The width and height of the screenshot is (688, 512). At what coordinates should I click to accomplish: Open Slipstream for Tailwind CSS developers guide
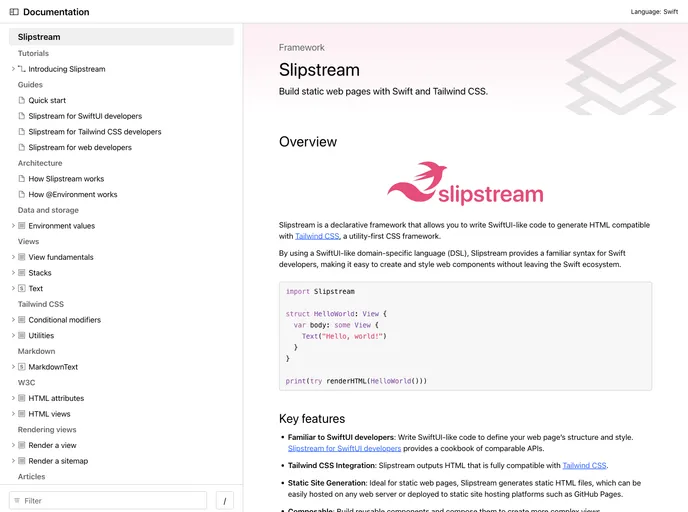click(95, 132)
